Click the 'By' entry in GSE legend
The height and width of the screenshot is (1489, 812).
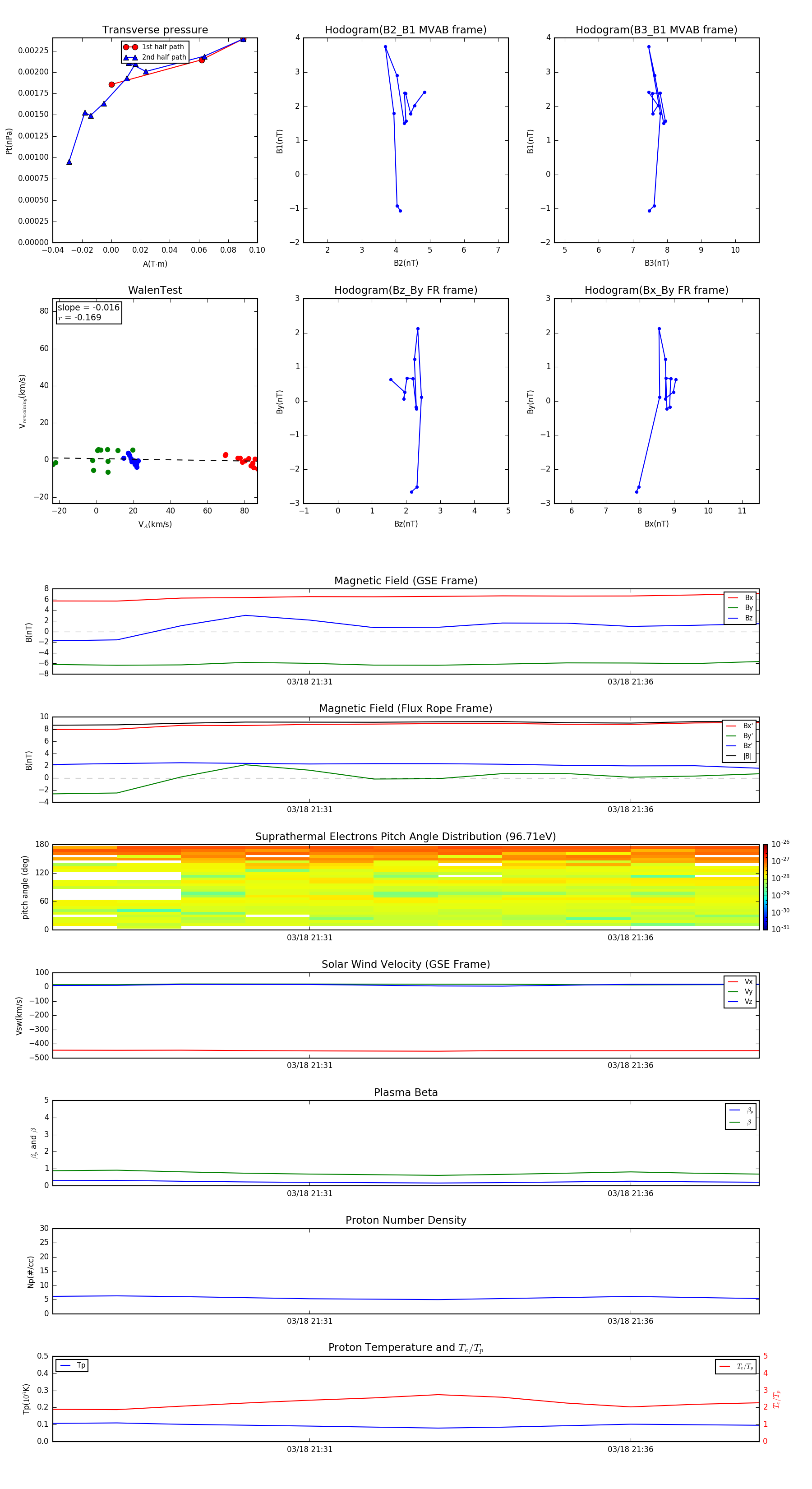pyautogui.click(x=740, y=607)
